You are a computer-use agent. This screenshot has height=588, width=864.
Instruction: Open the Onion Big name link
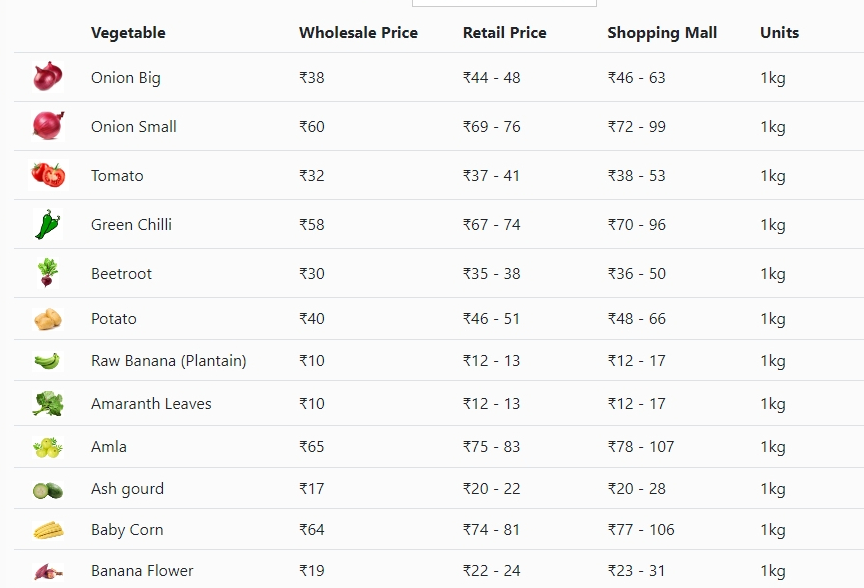point(126,78)
